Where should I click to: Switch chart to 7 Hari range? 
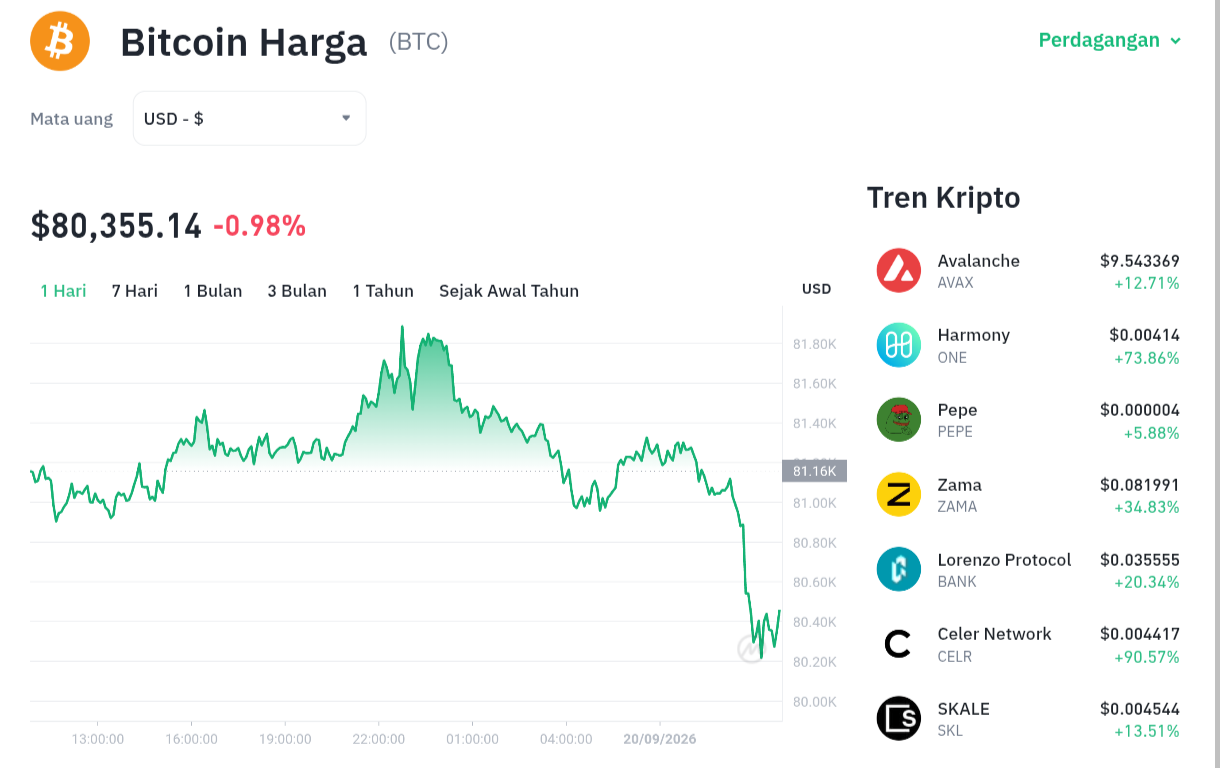pos(135,291)
